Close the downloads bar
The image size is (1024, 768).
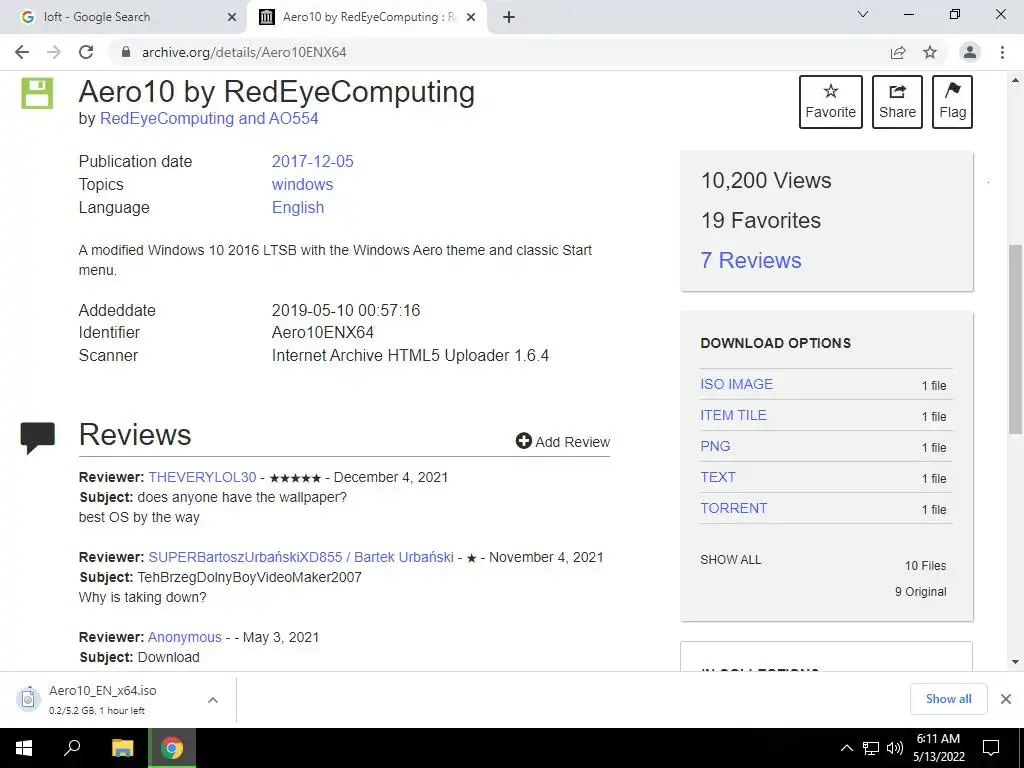pos(1006,699)
